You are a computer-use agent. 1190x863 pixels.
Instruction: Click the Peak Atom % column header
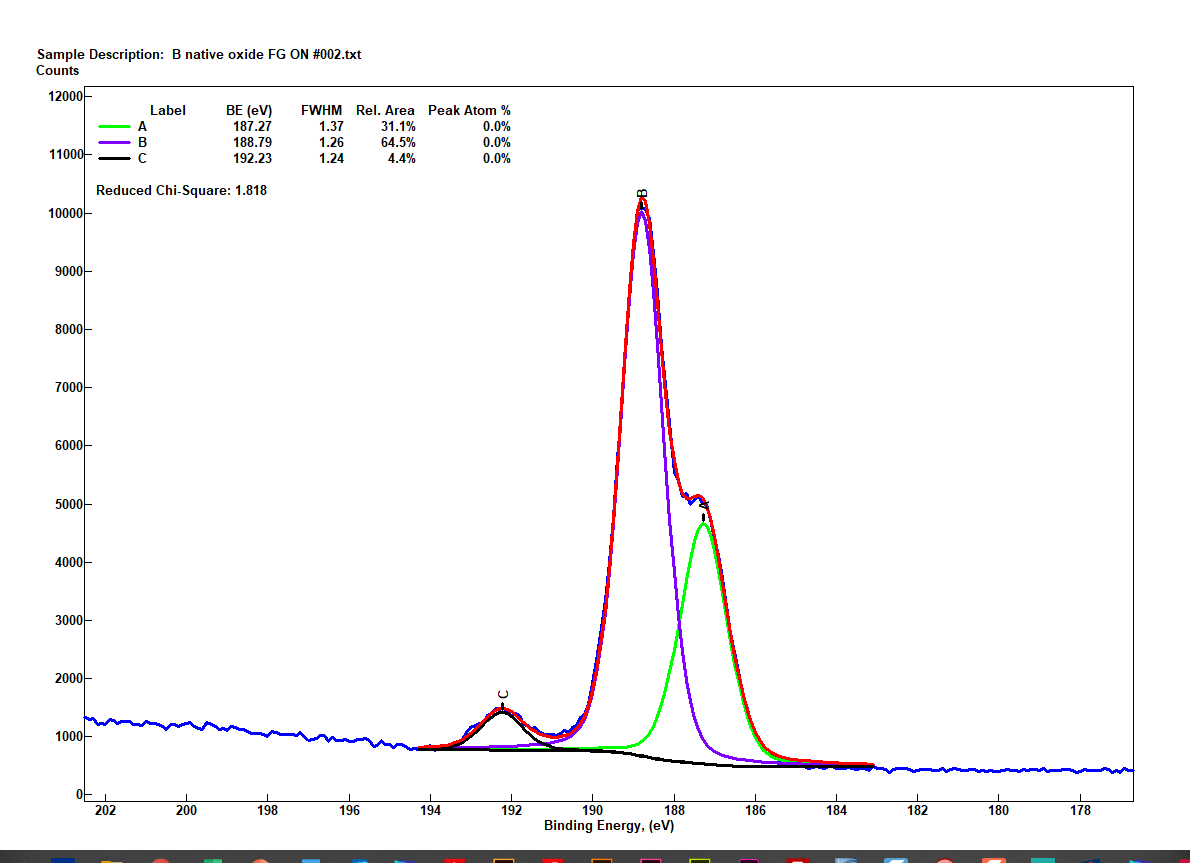click(469, 110)
